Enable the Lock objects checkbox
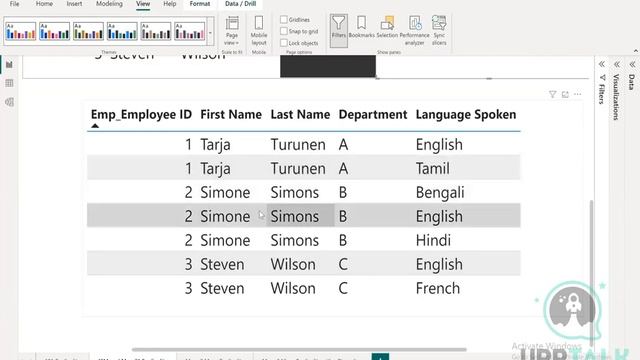The height and width of the screenshot is (360, 640). point(284,42)
